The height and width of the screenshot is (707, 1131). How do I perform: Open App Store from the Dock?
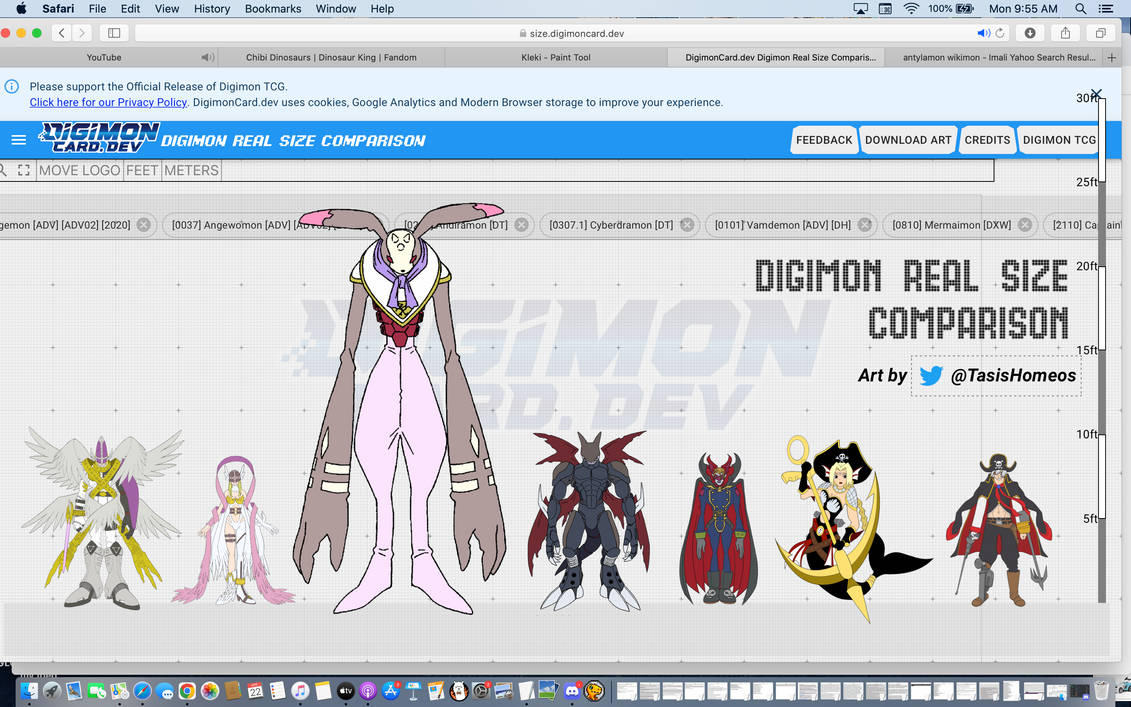point(391,691)
